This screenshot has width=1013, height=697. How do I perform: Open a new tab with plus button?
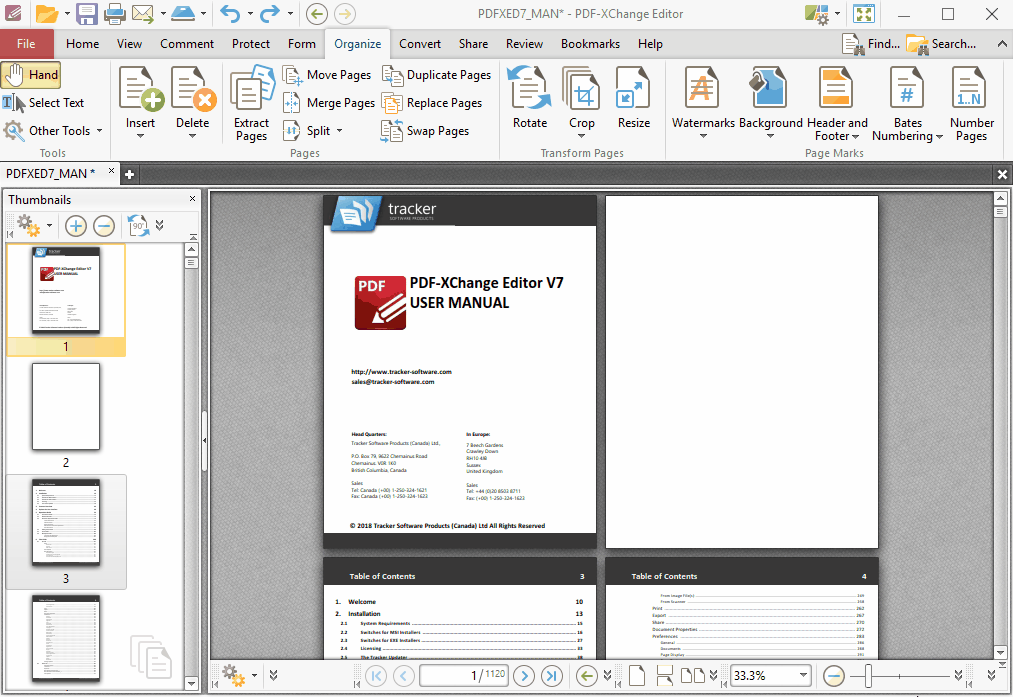tap(129, 174)
